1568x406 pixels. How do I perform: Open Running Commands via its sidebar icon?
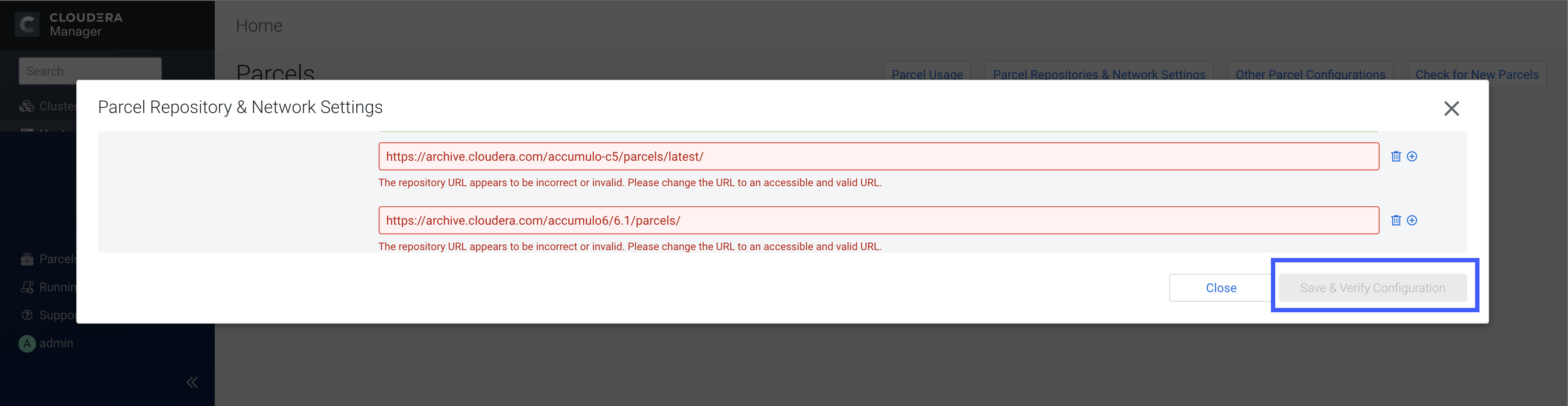27,287
